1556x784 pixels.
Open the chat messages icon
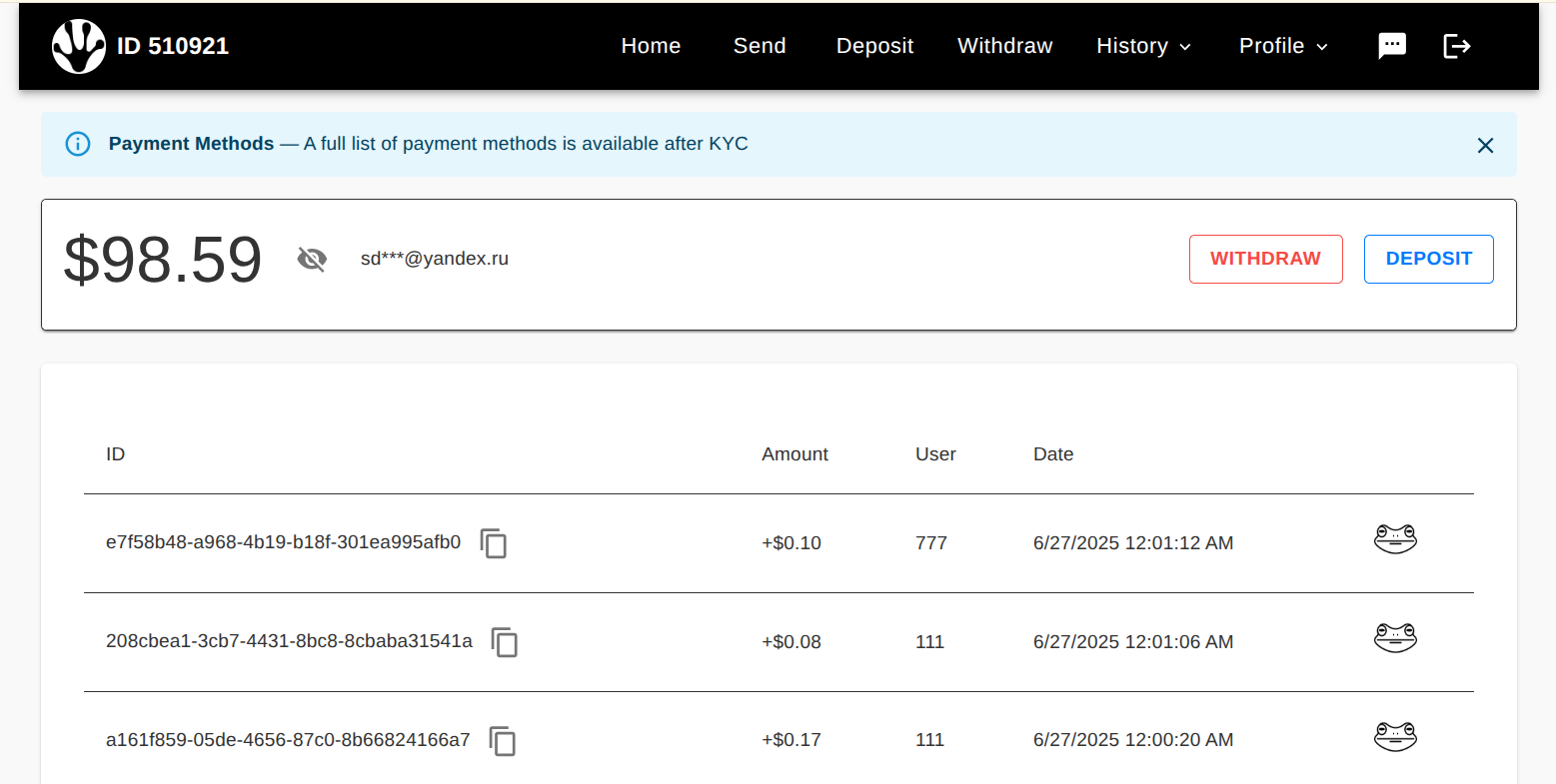[x=1391, y=46]
